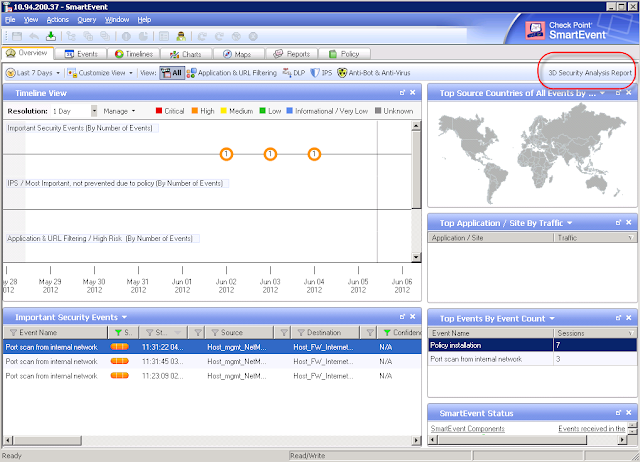The width and height of the screenshot is (640, 462).
Task: Click the properties list toolbar icon
Action: [164, 36]
